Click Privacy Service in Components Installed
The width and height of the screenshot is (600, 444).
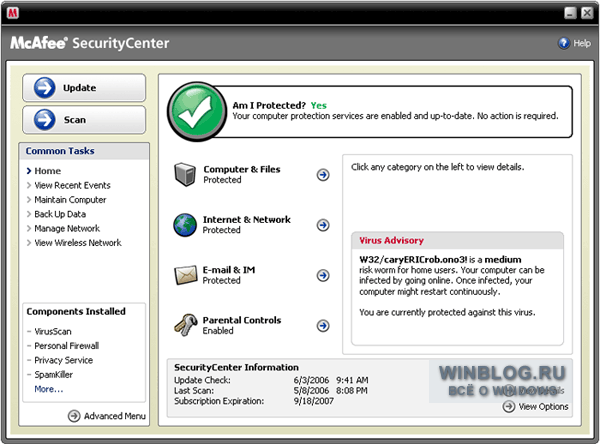click(64, 361)
